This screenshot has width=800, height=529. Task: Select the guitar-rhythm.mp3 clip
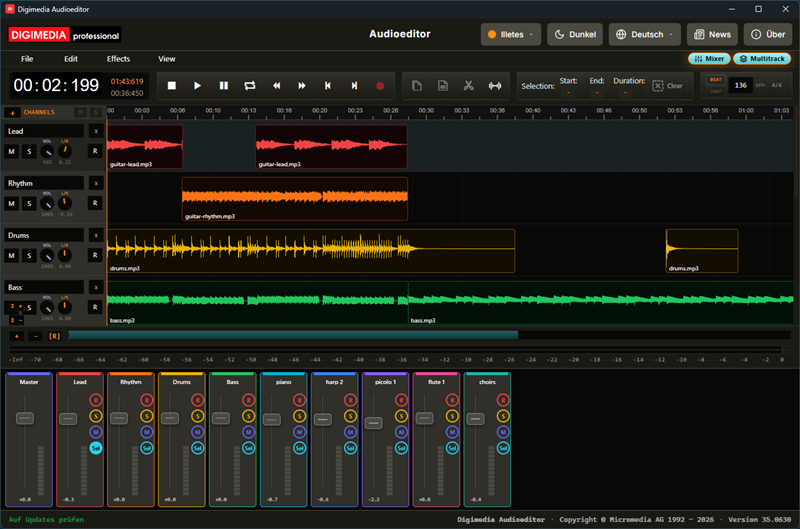(295, 199)
